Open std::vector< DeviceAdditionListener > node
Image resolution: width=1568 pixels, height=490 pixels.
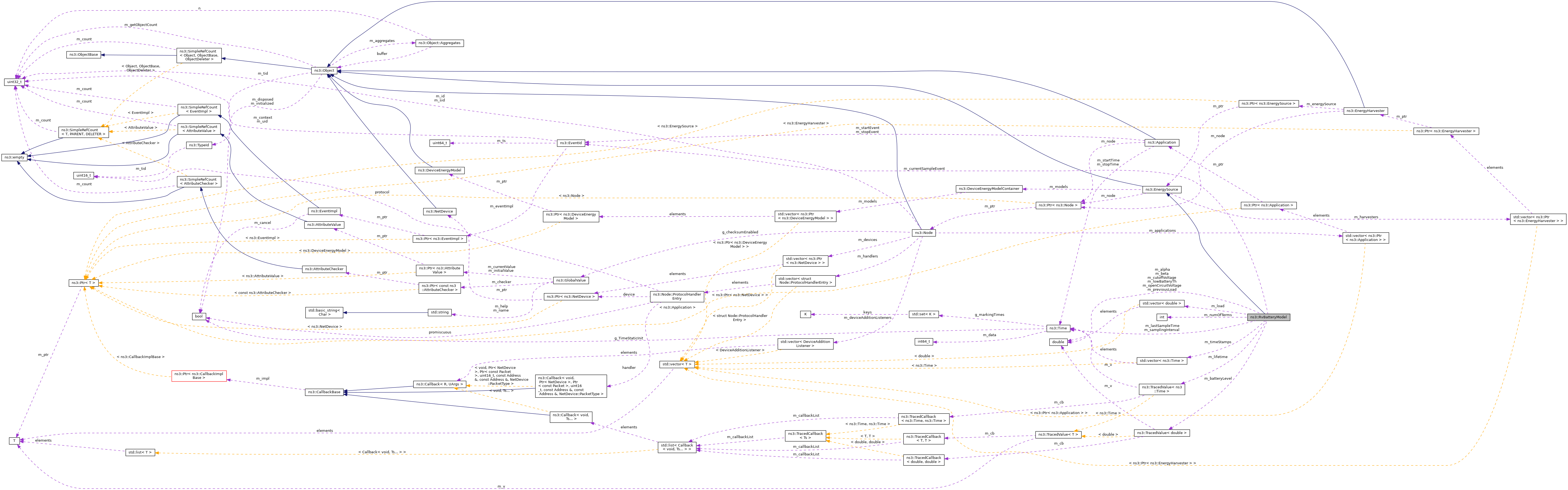805,343
